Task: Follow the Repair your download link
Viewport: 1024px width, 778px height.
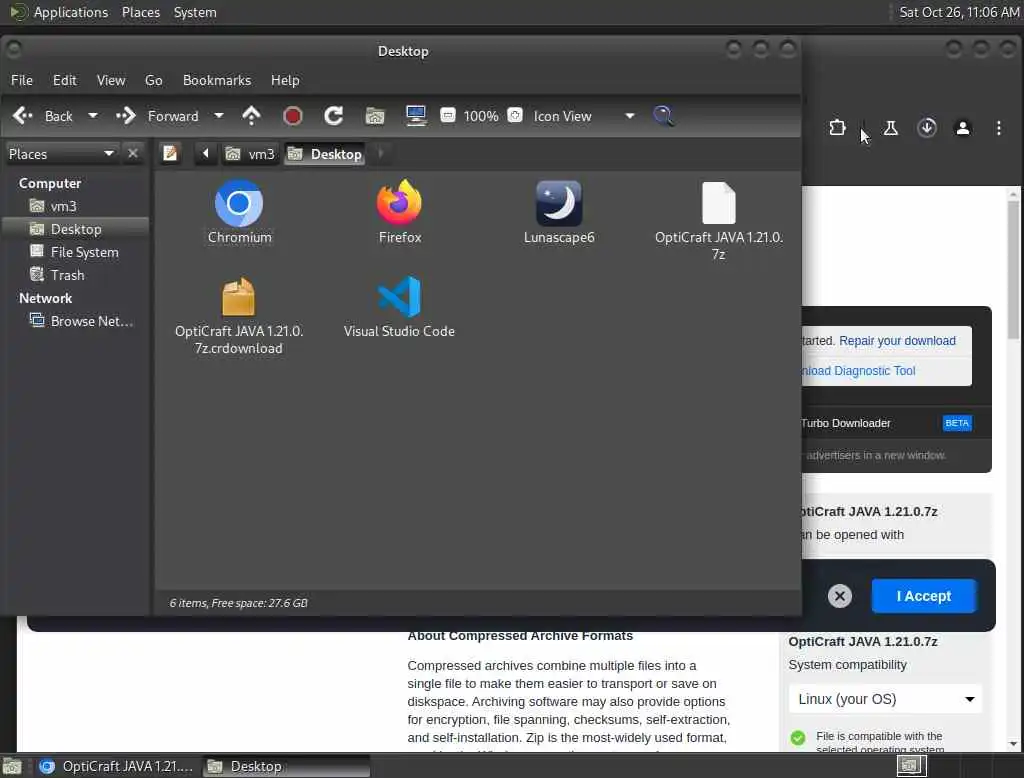Action: [897, 340]
